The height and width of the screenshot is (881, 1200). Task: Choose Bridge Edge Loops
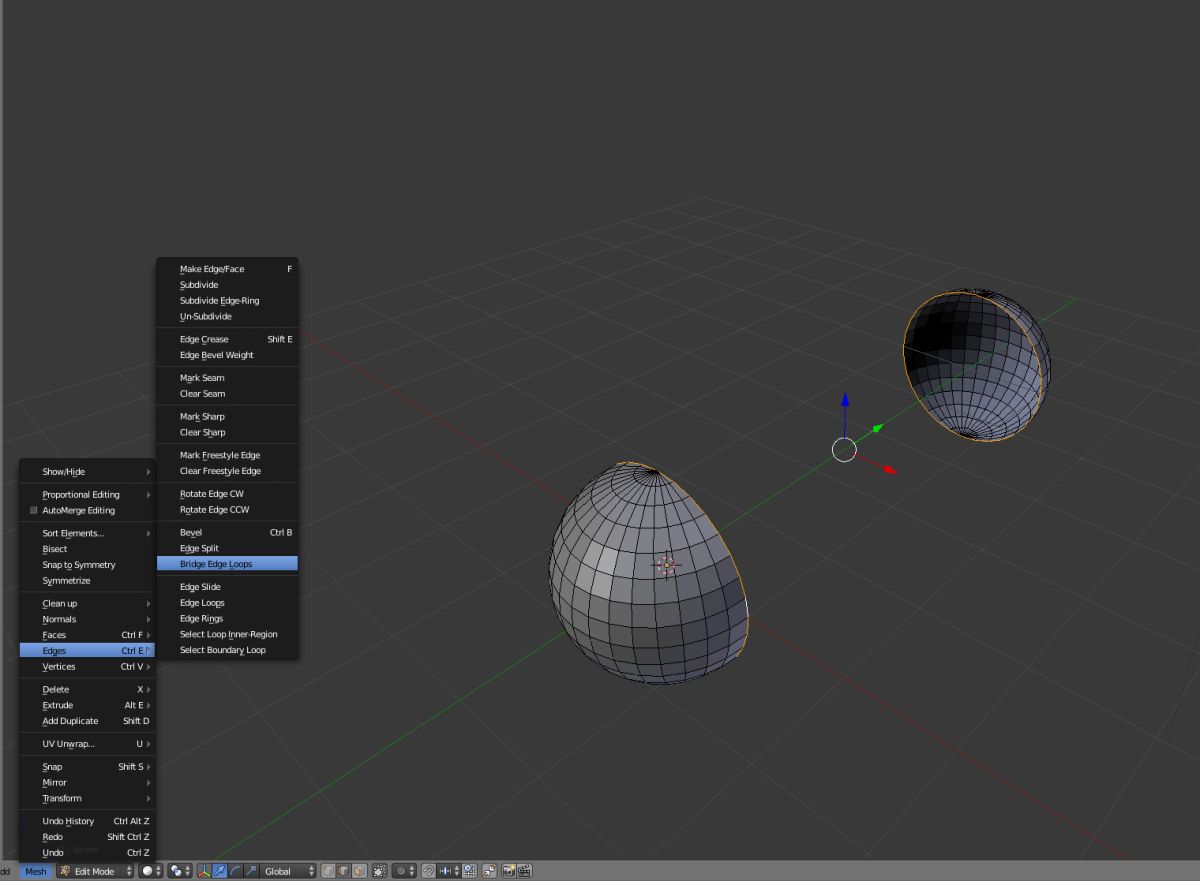point(227,564)
